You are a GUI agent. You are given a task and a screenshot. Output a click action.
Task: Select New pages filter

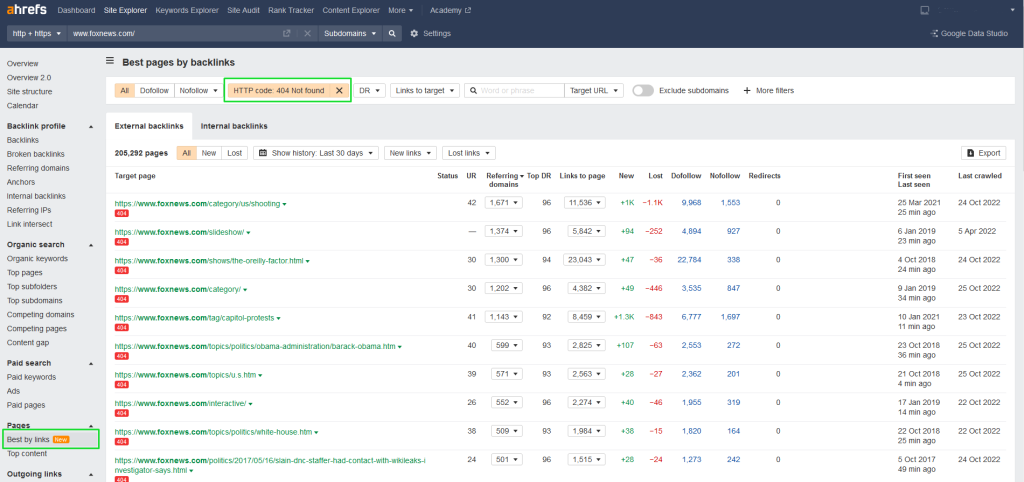(209, 153)
